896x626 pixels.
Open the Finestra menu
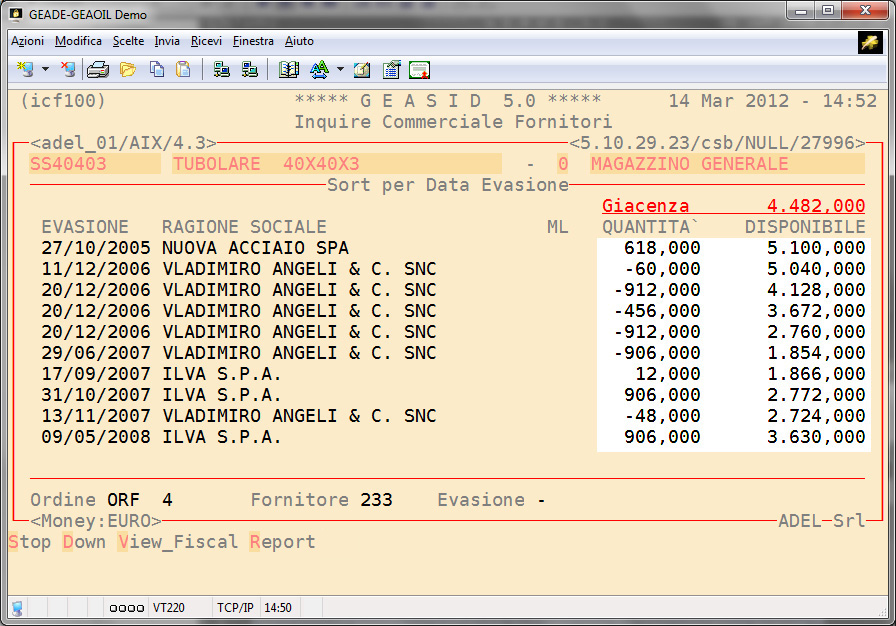pyautogui.click(x=253, y=41)
